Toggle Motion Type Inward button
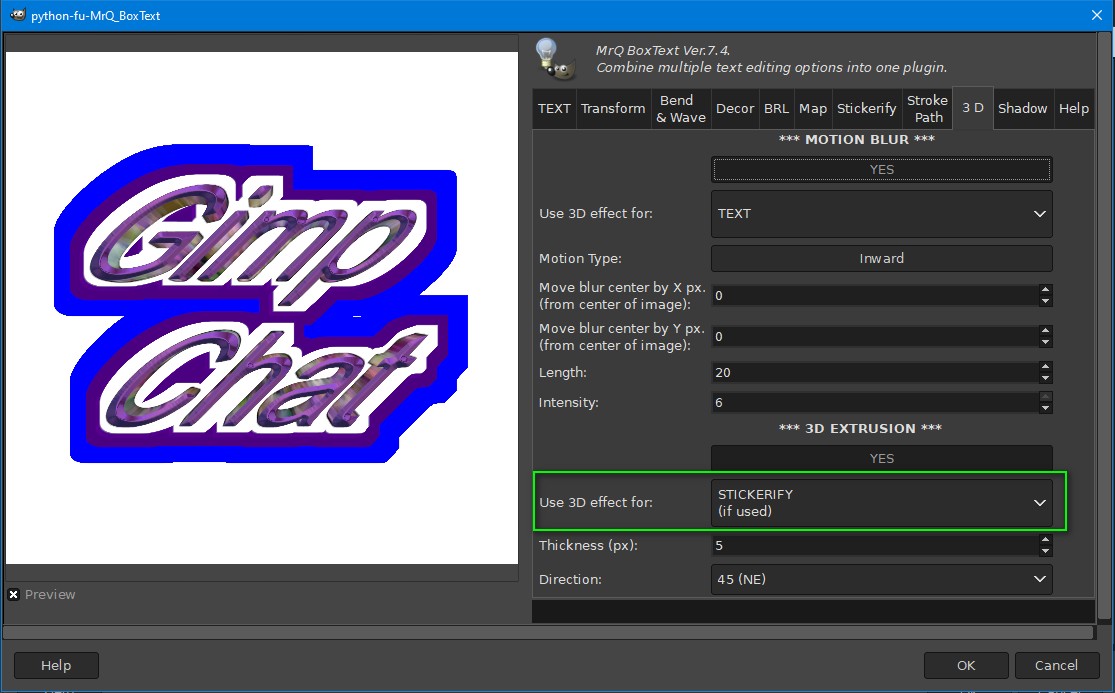This screenshot has height=693, width=1115. pyautogui.click(x=882, y=258)
